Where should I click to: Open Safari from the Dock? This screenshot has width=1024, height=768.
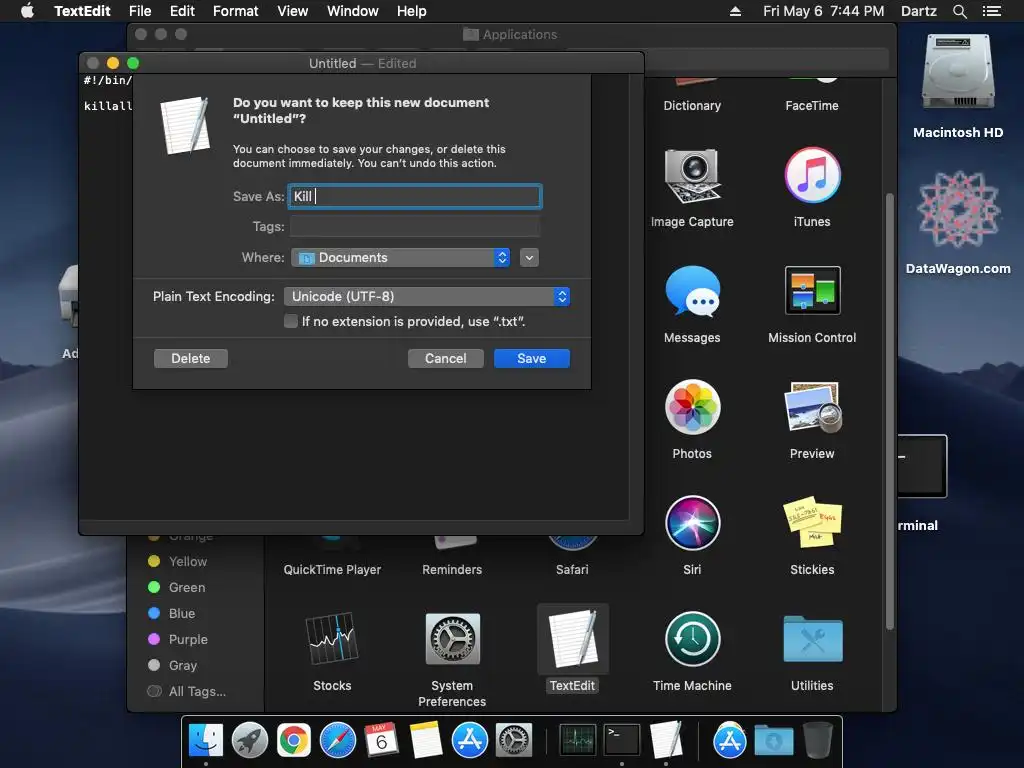[x=338, y=740]
